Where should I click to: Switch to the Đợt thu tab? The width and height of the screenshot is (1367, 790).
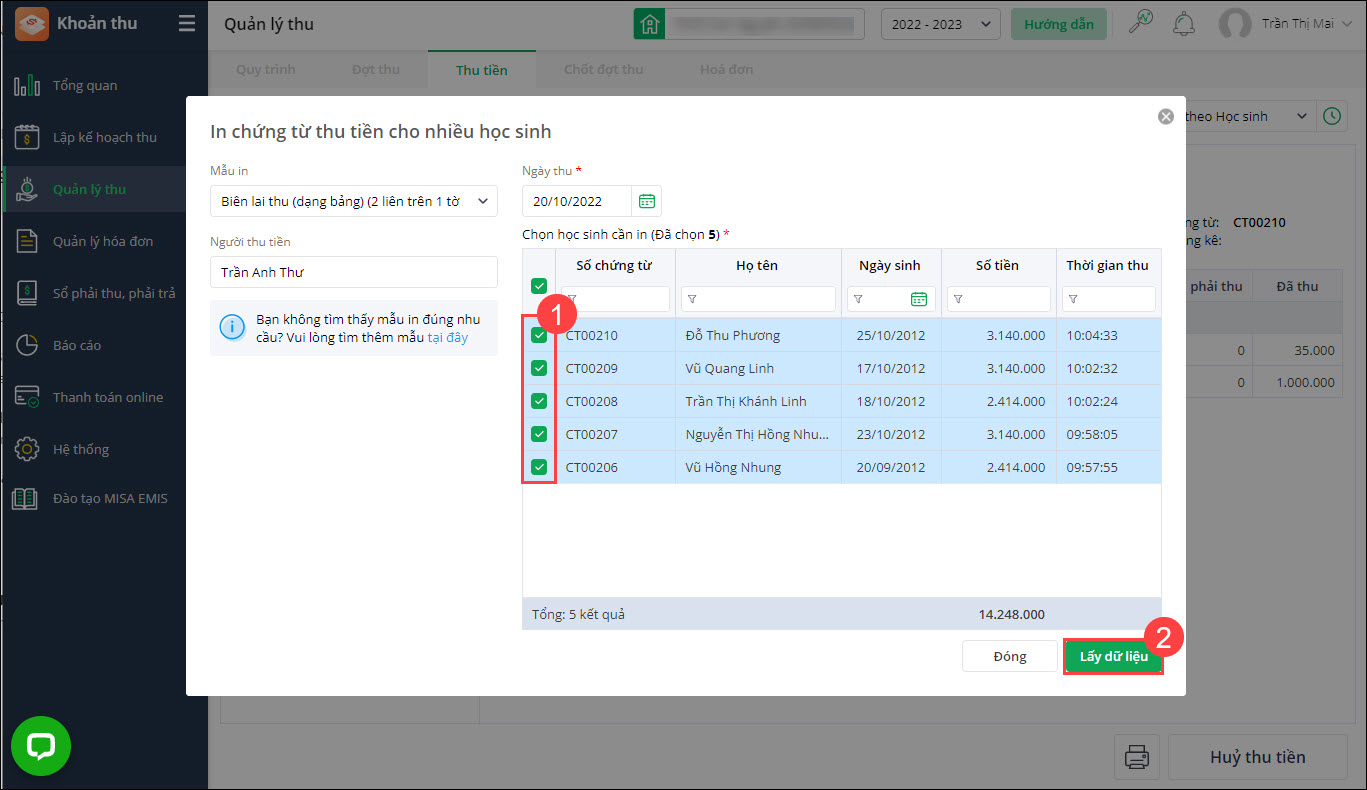(376, 70)
